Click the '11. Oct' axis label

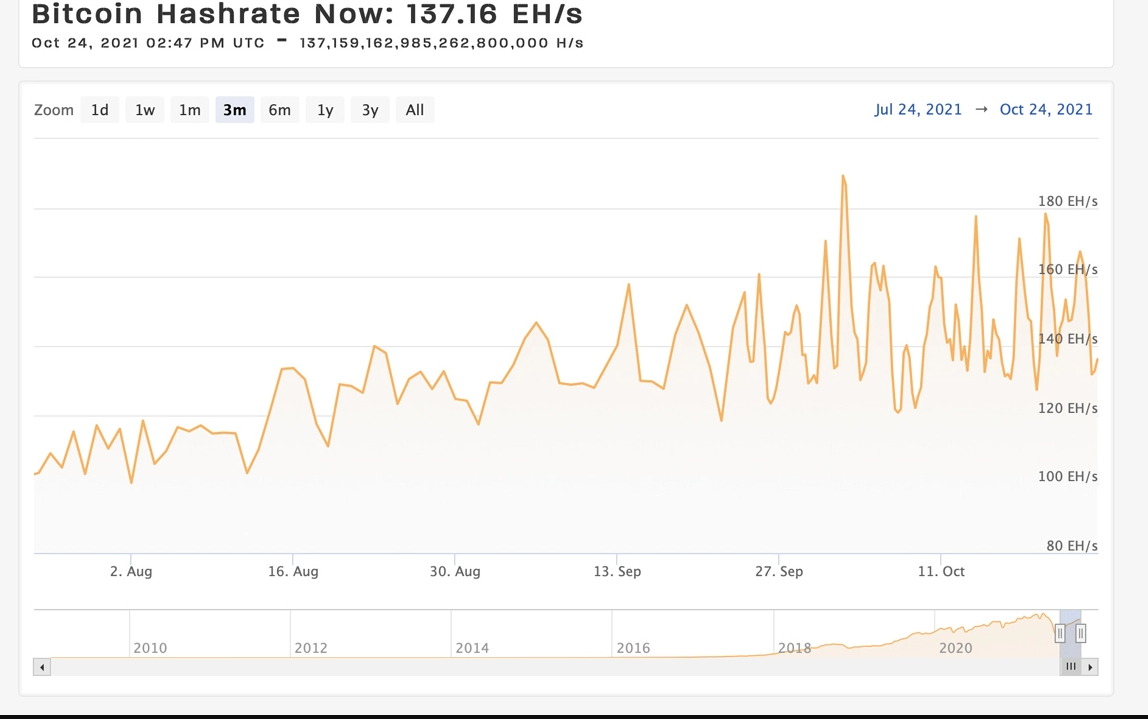click(x=941, y=571)
